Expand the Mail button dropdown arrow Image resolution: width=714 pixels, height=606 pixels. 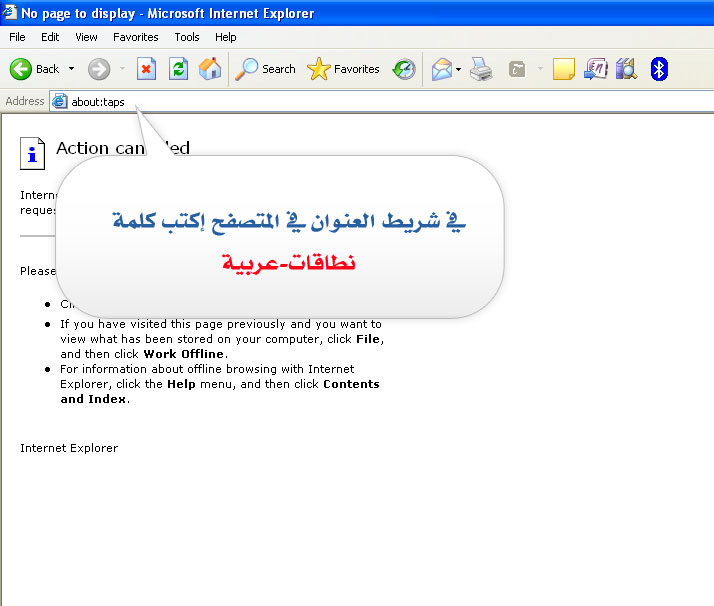click(459, 69)
